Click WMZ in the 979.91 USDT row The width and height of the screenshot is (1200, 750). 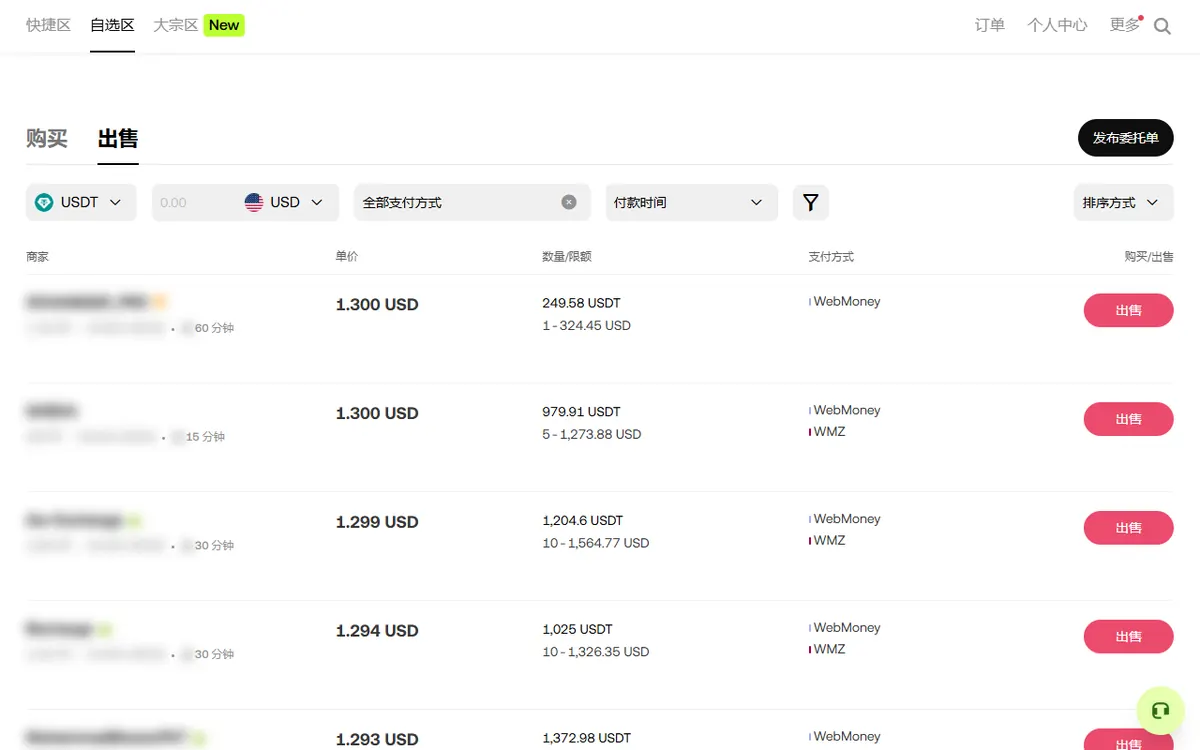(x=829, y=432)
